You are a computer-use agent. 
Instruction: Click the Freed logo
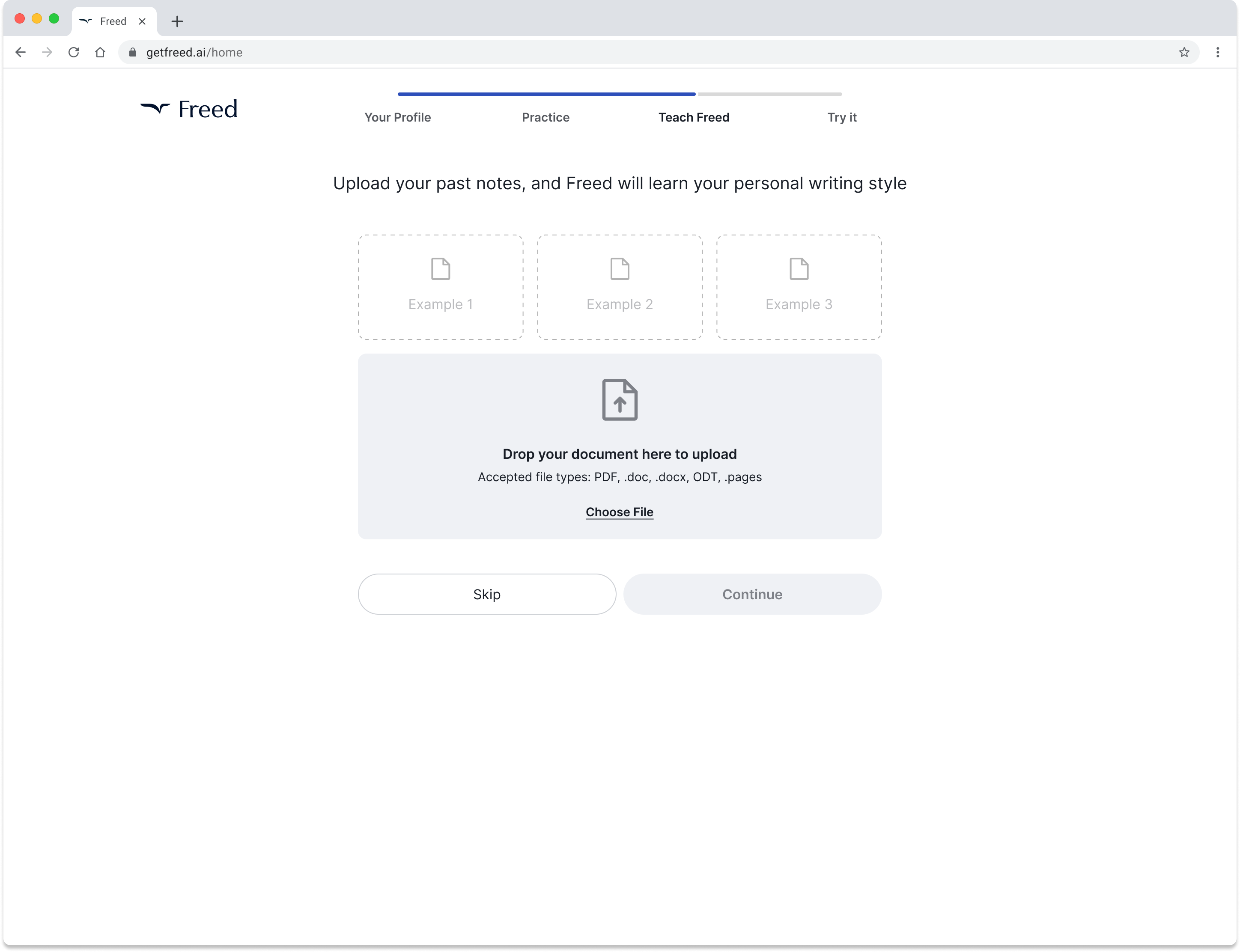tap(189, 109)
